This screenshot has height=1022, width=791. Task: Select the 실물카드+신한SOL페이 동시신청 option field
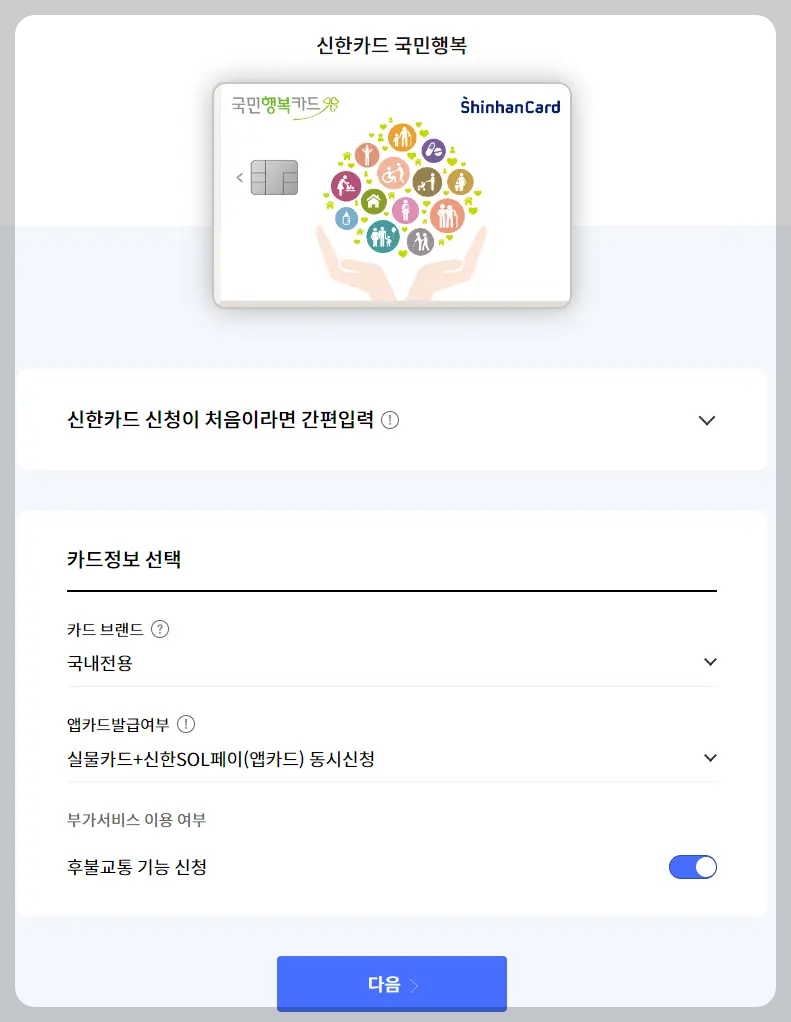pos(390,757)
